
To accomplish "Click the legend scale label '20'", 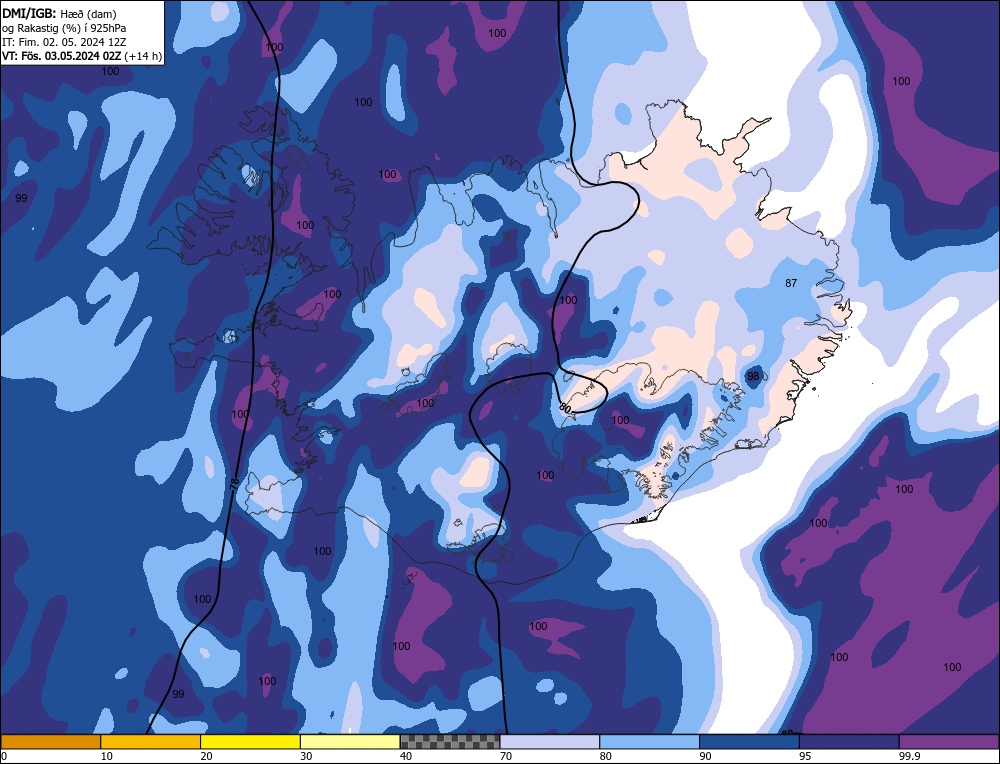I will [x=207, y=756].
